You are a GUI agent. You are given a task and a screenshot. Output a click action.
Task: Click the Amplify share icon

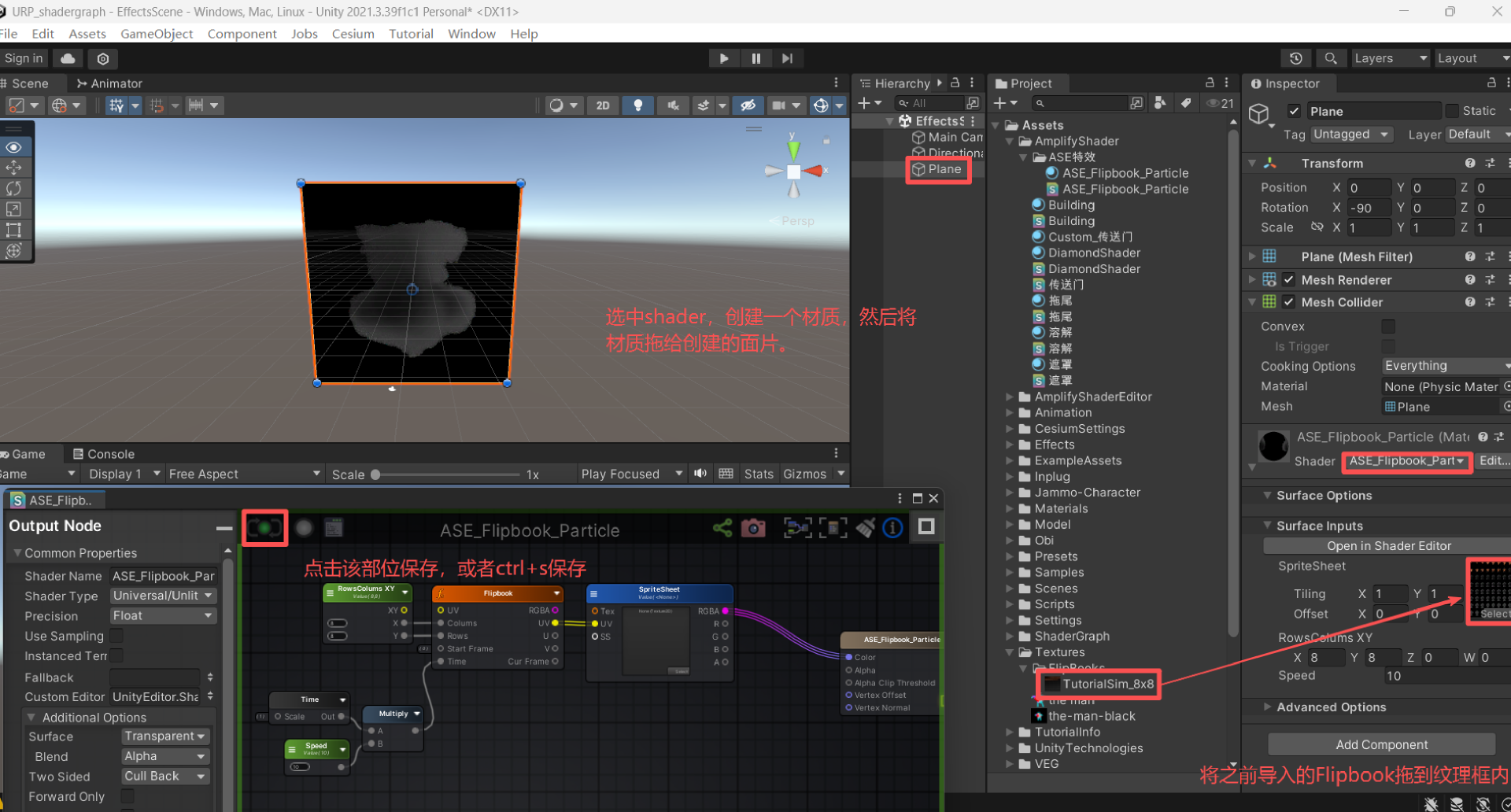[x=722, y=528]
